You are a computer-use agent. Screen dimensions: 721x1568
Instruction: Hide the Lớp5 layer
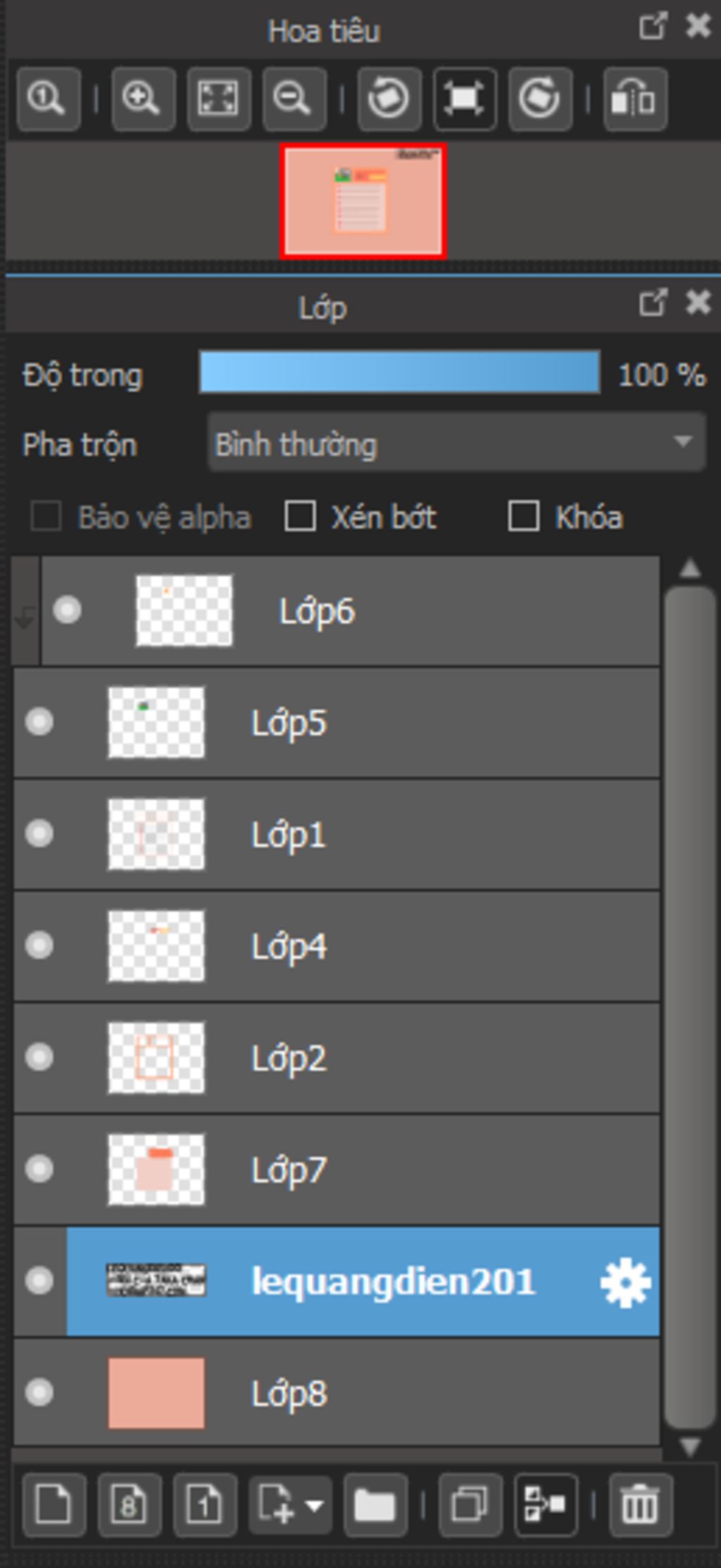39,722
